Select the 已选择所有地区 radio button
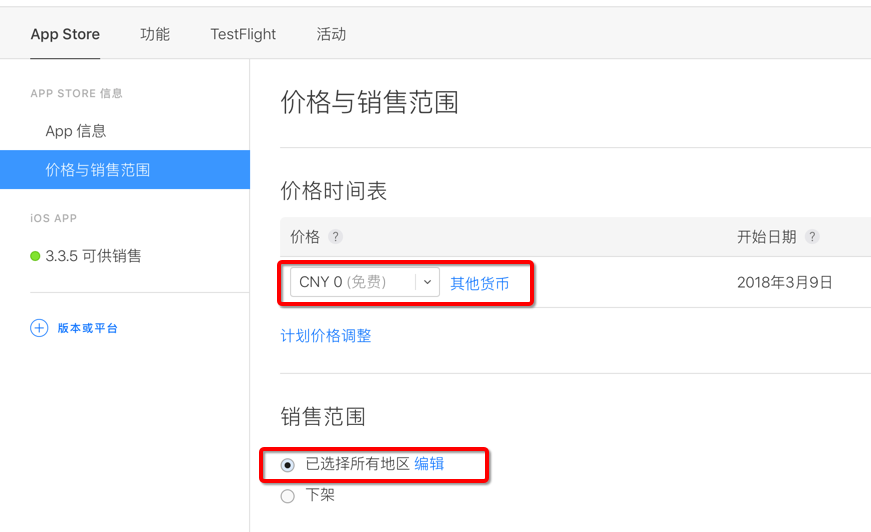 click(x=287, y=465)
